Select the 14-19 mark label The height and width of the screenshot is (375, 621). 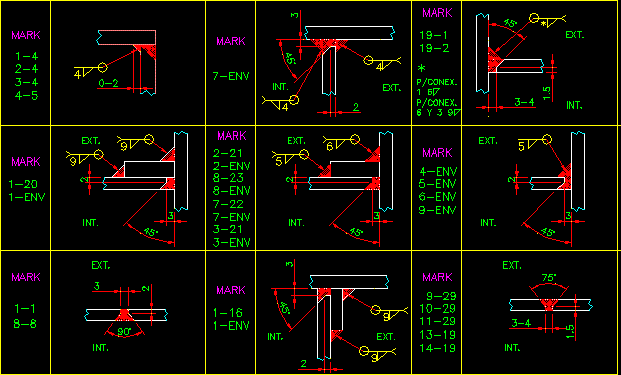point(438,348)
